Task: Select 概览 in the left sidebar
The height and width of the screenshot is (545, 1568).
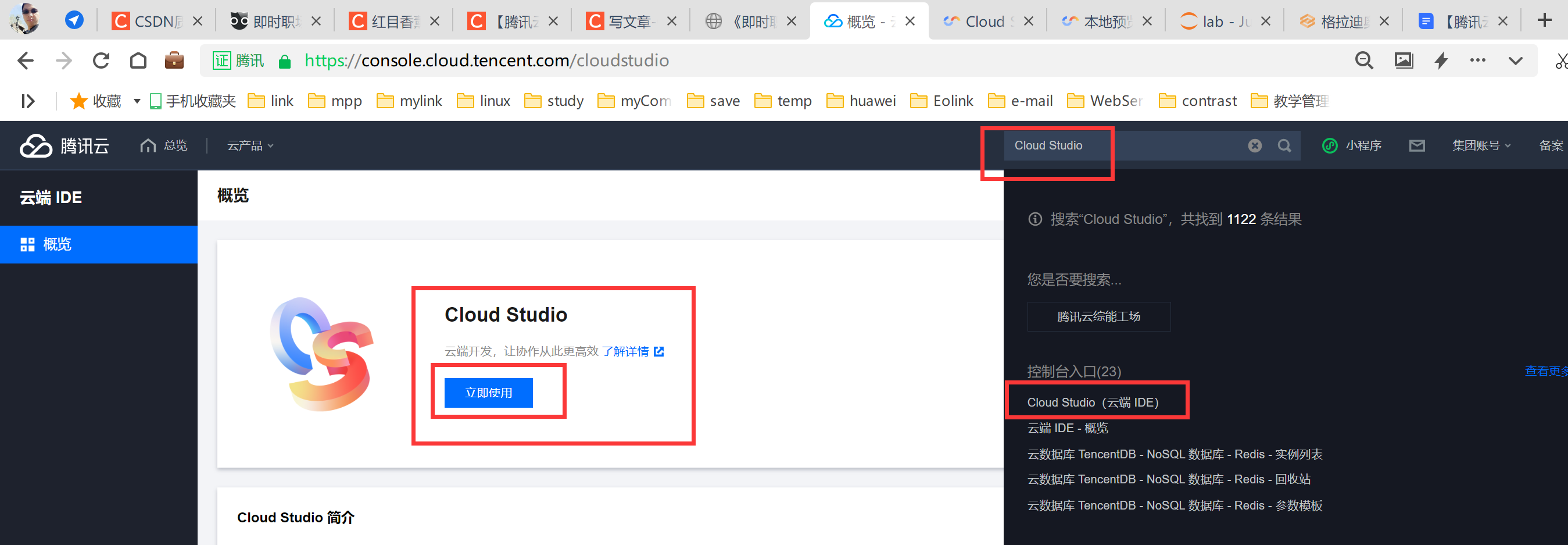Action: pos(99,244)
